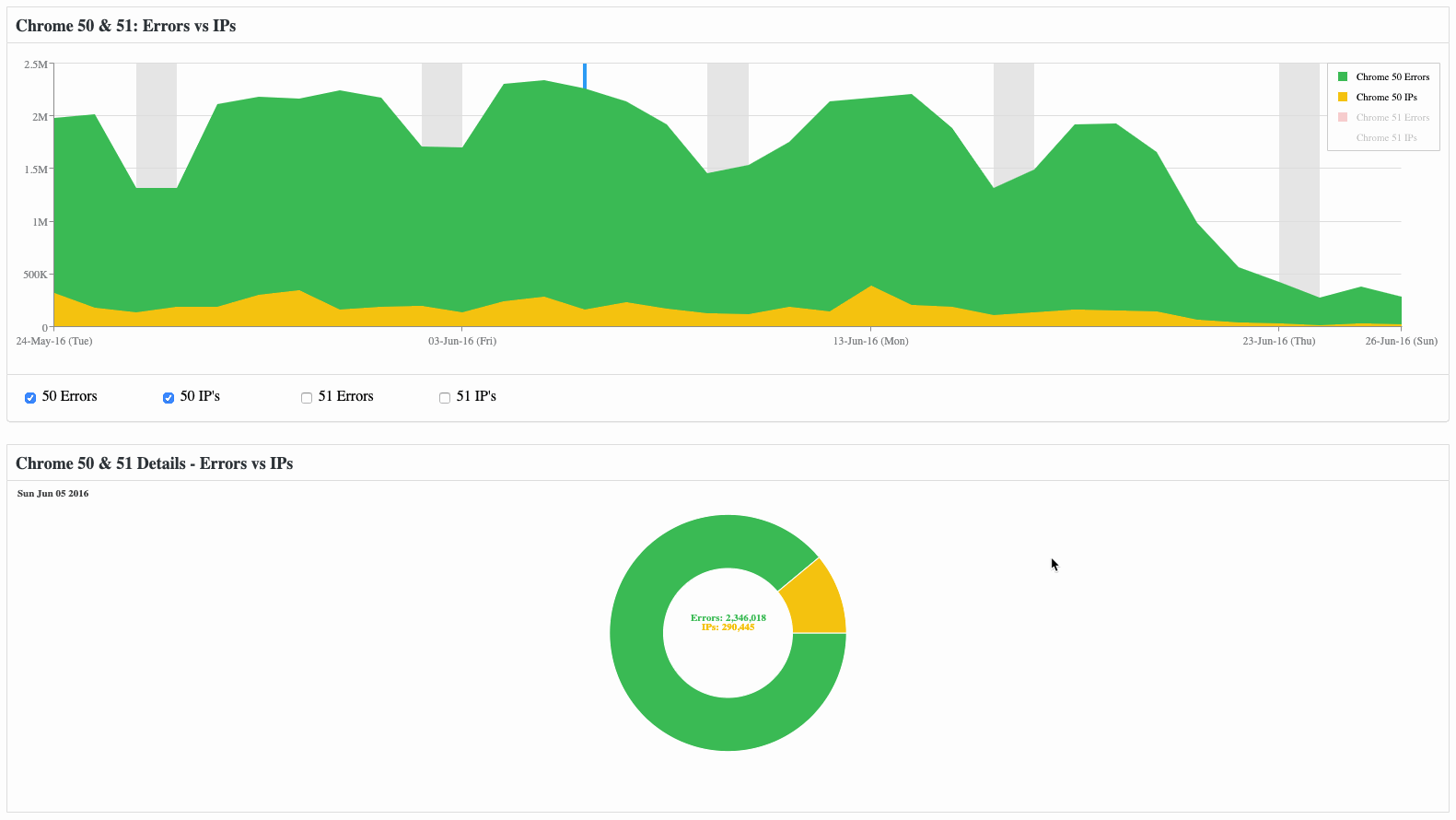Click the Errors: 2,346,018 center text
The image size is (1456, 820).
728,617
